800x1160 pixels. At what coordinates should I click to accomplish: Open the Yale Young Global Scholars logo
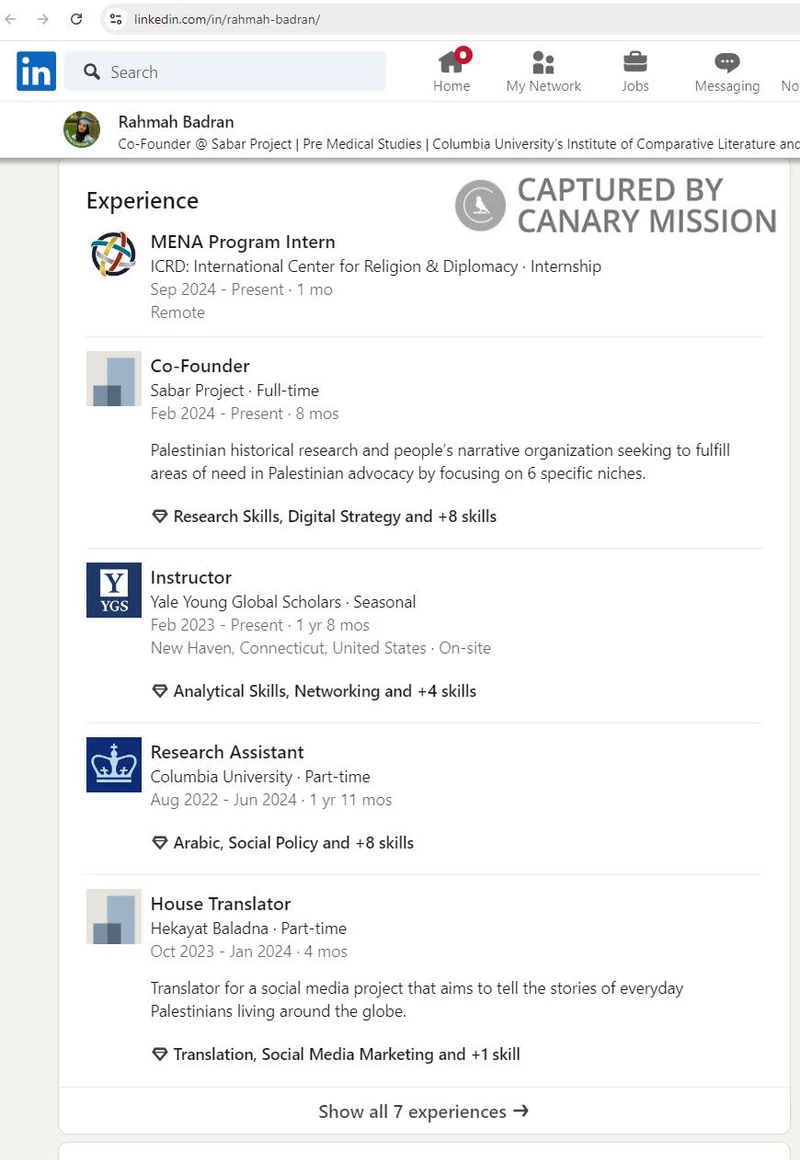click(x=113, y=590)
